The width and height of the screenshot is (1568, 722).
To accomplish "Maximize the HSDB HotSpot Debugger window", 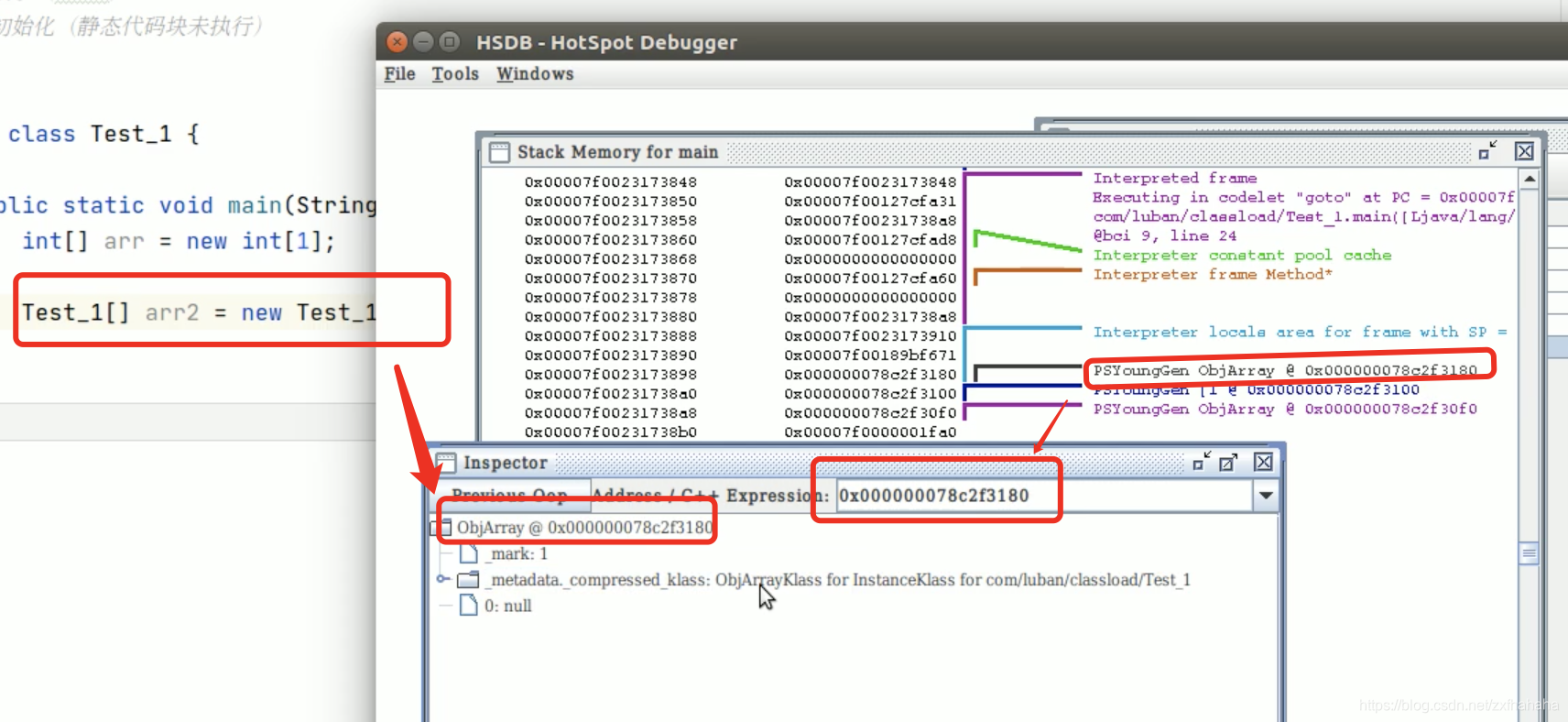I will (x=449, y=41).
